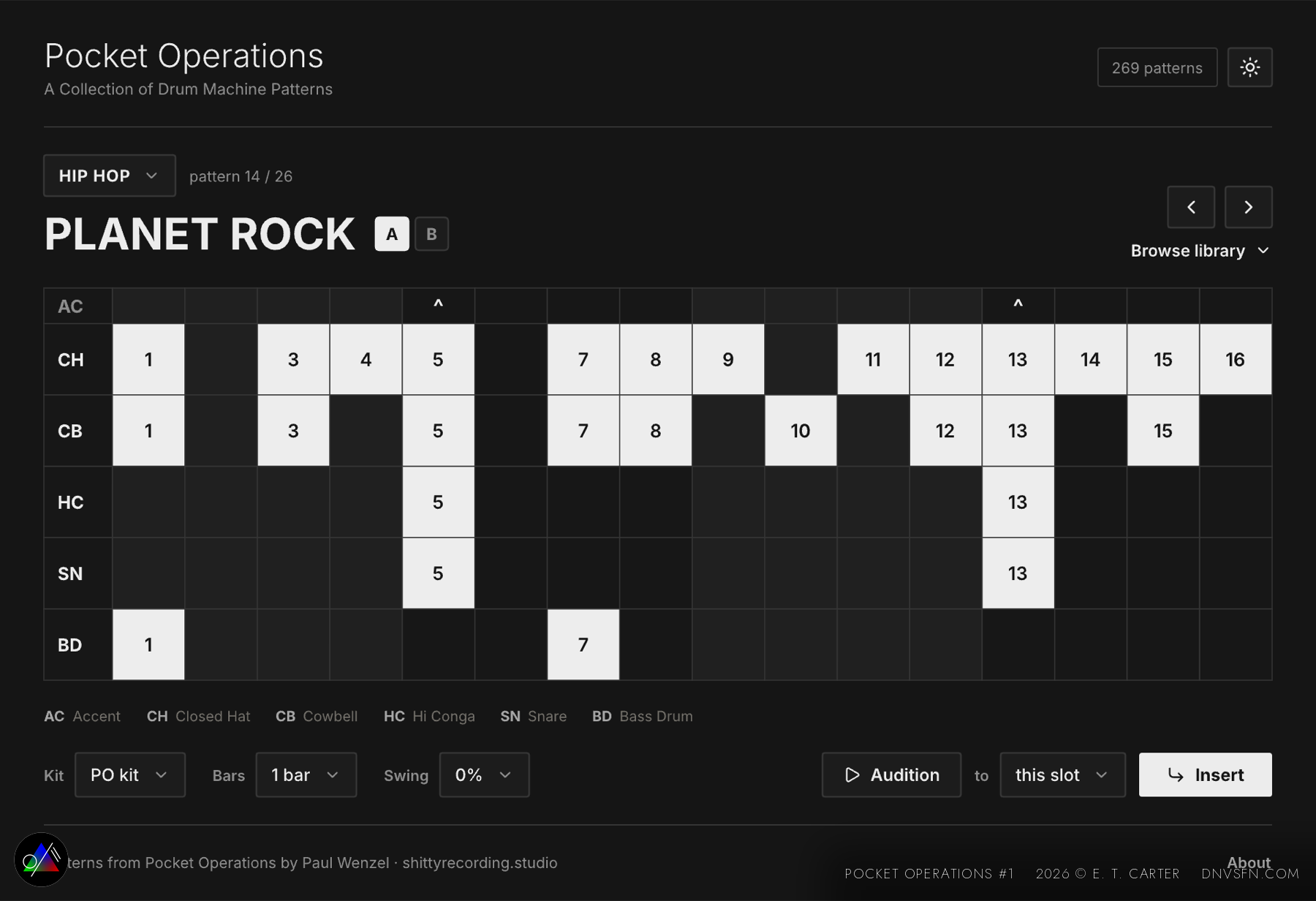Viewport: 1316px width, 901px height.
Task: Expand the Browse library menu
Action: pos(1200,251)
